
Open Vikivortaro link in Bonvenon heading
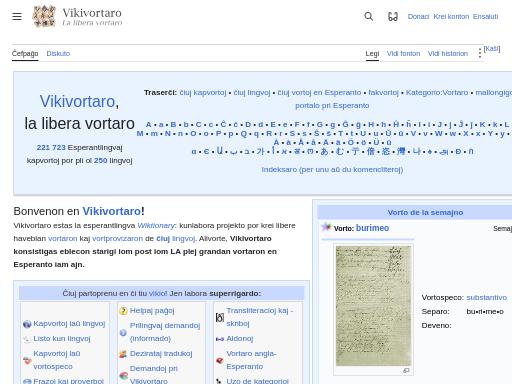click(112, 211)
